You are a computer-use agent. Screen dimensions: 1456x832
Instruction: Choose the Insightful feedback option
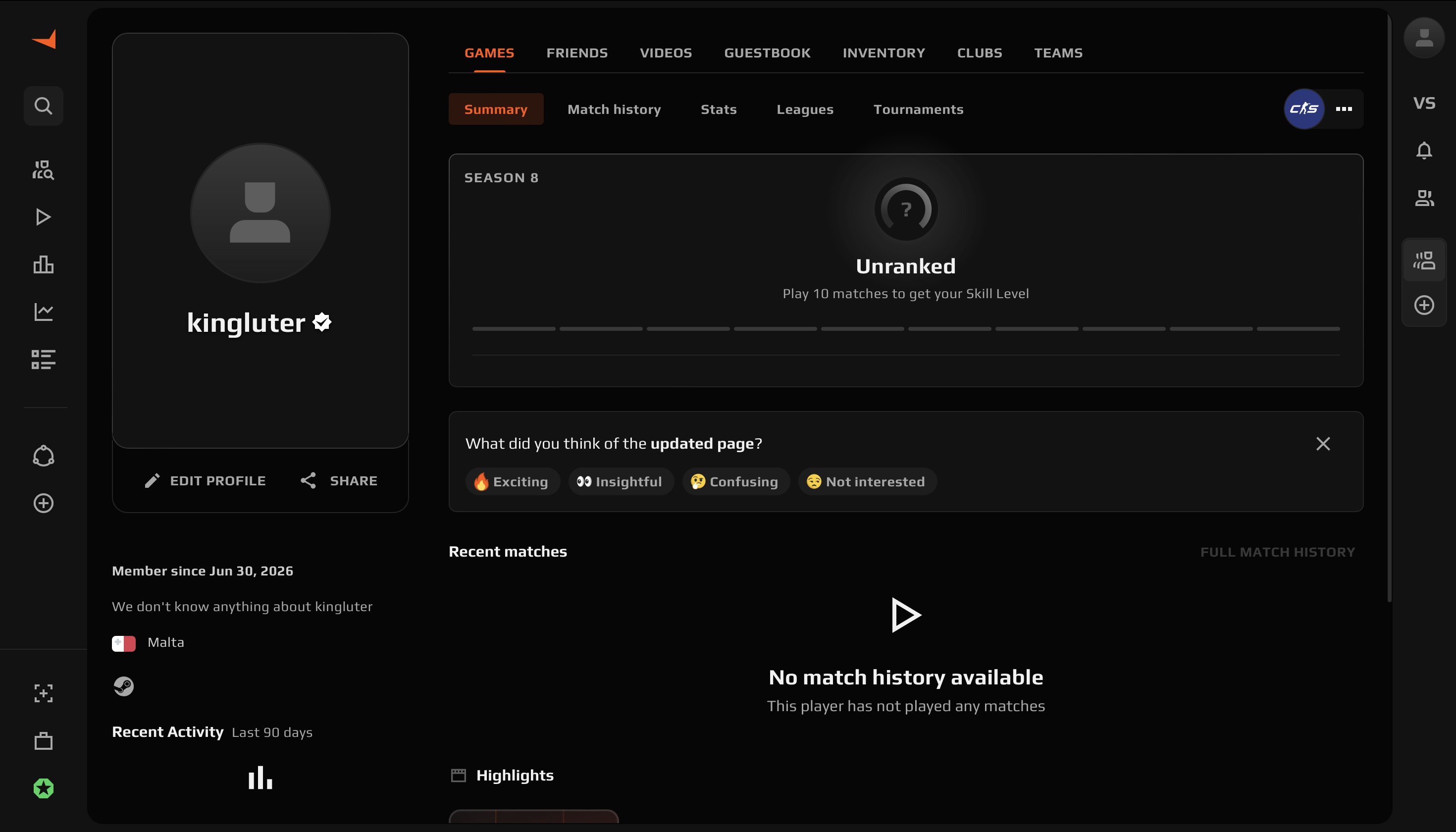click(x=621, y=482)
